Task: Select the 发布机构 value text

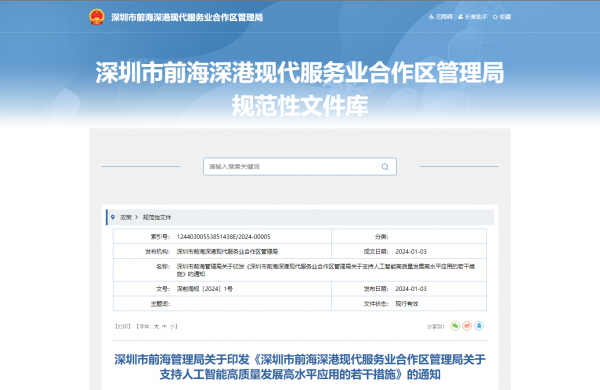Action: (x=227, y=251)
